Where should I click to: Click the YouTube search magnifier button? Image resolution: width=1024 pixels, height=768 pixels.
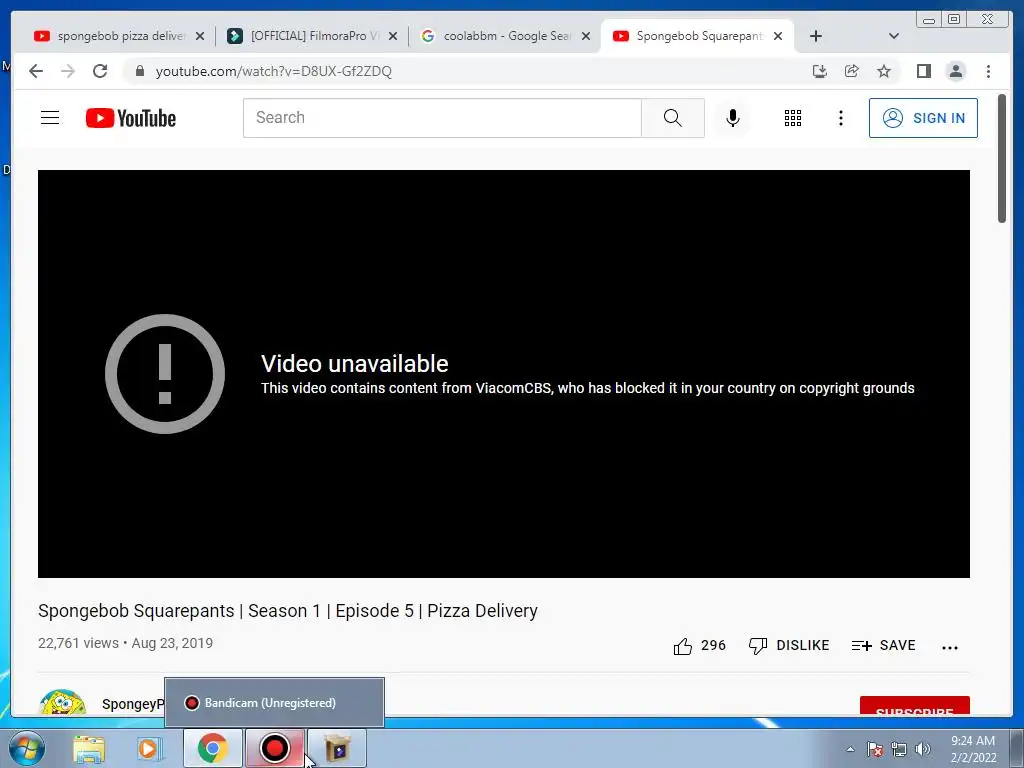pyautogui.click(x=673, y=118)
